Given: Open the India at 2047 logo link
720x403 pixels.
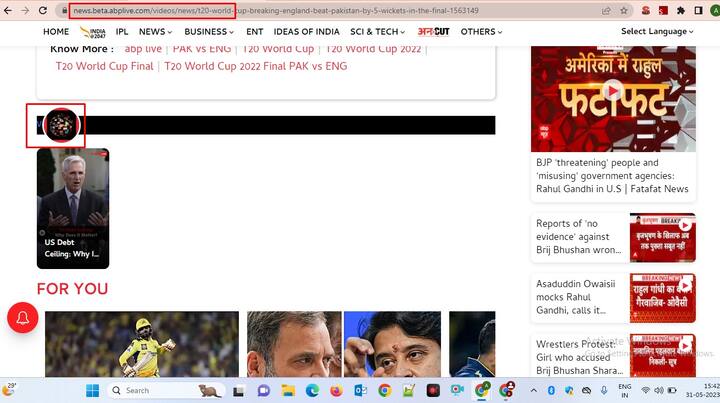Looking at the screenshot, I should [92, 32].
